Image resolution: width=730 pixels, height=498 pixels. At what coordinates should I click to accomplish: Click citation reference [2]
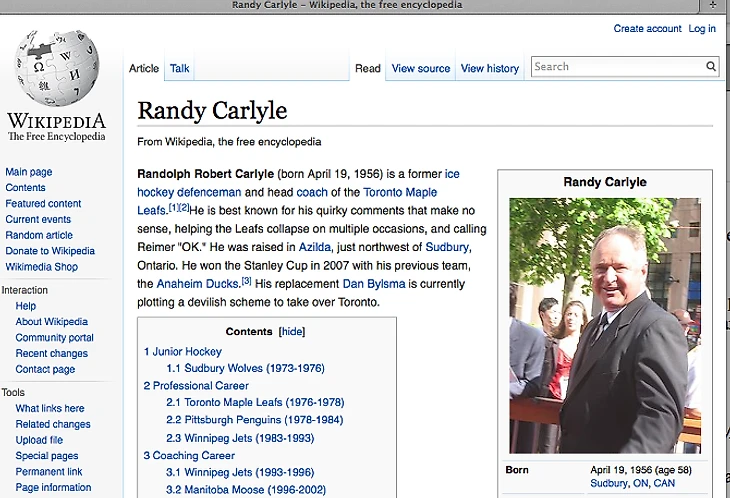tap(183, 208)
